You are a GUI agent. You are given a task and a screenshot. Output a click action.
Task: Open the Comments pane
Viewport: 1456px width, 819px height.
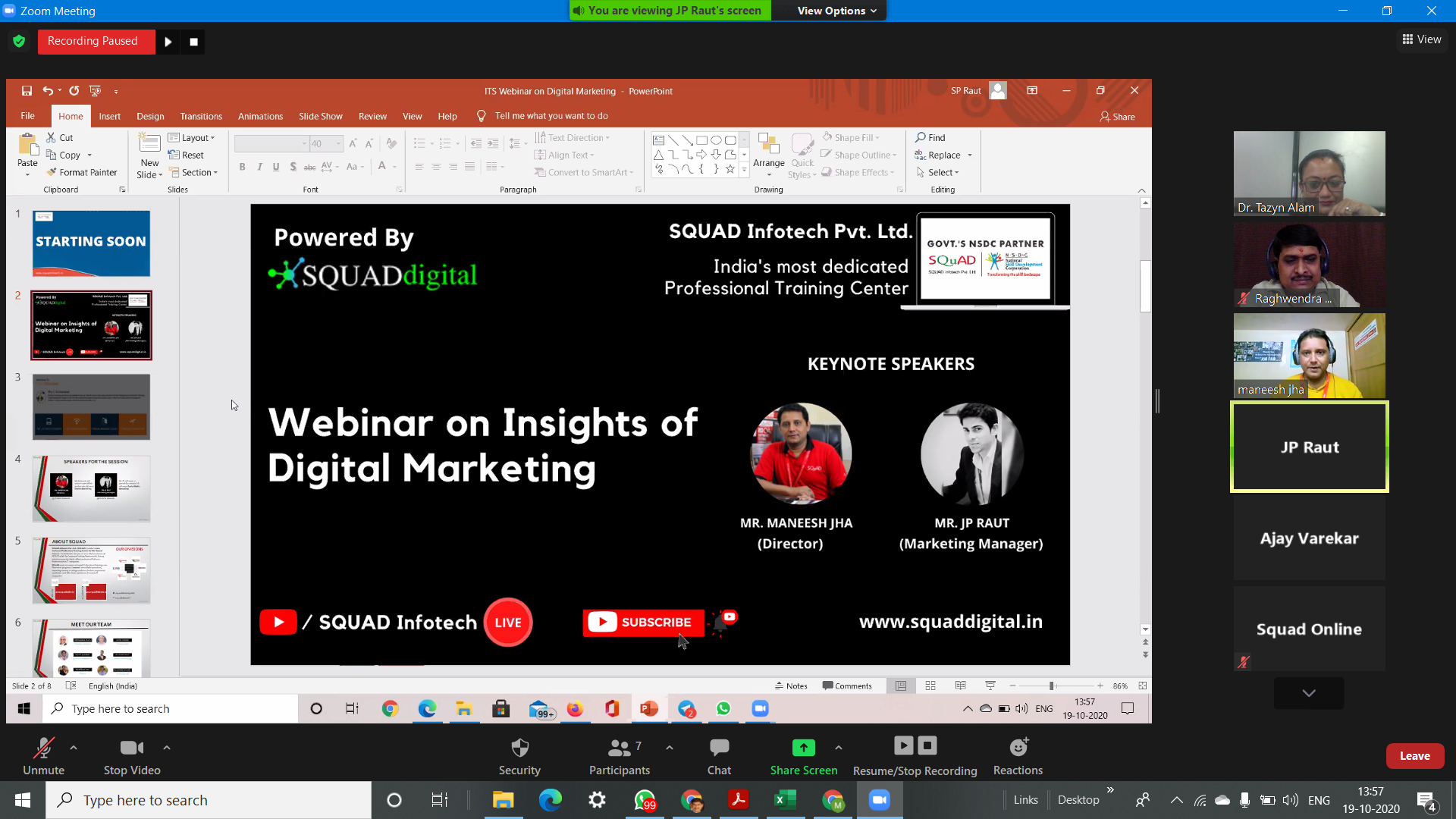pyautogui.click(x=847, y=686)
